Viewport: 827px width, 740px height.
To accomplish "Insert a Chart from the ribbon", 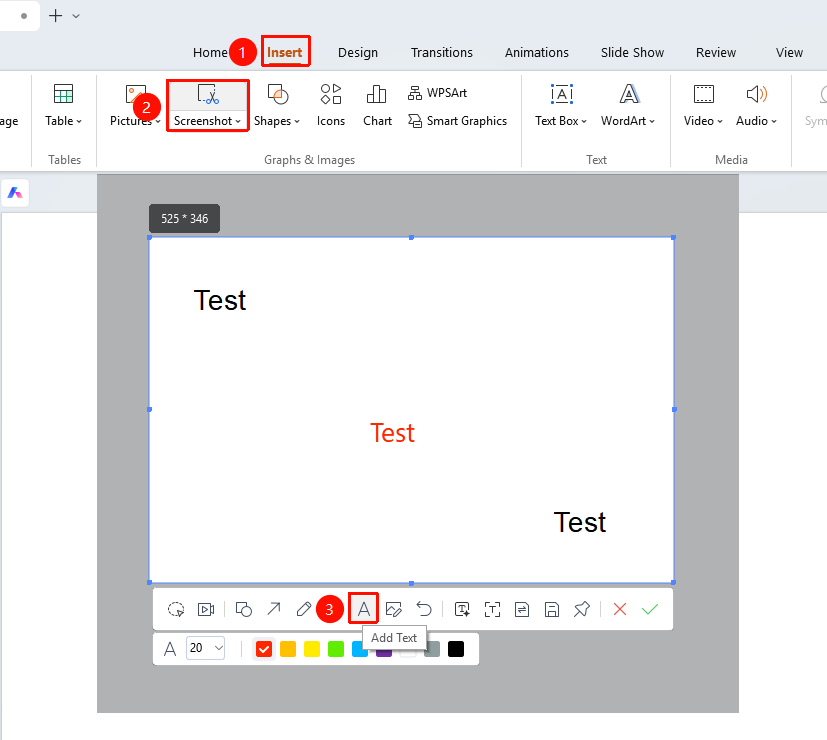I will click(377, 105).
